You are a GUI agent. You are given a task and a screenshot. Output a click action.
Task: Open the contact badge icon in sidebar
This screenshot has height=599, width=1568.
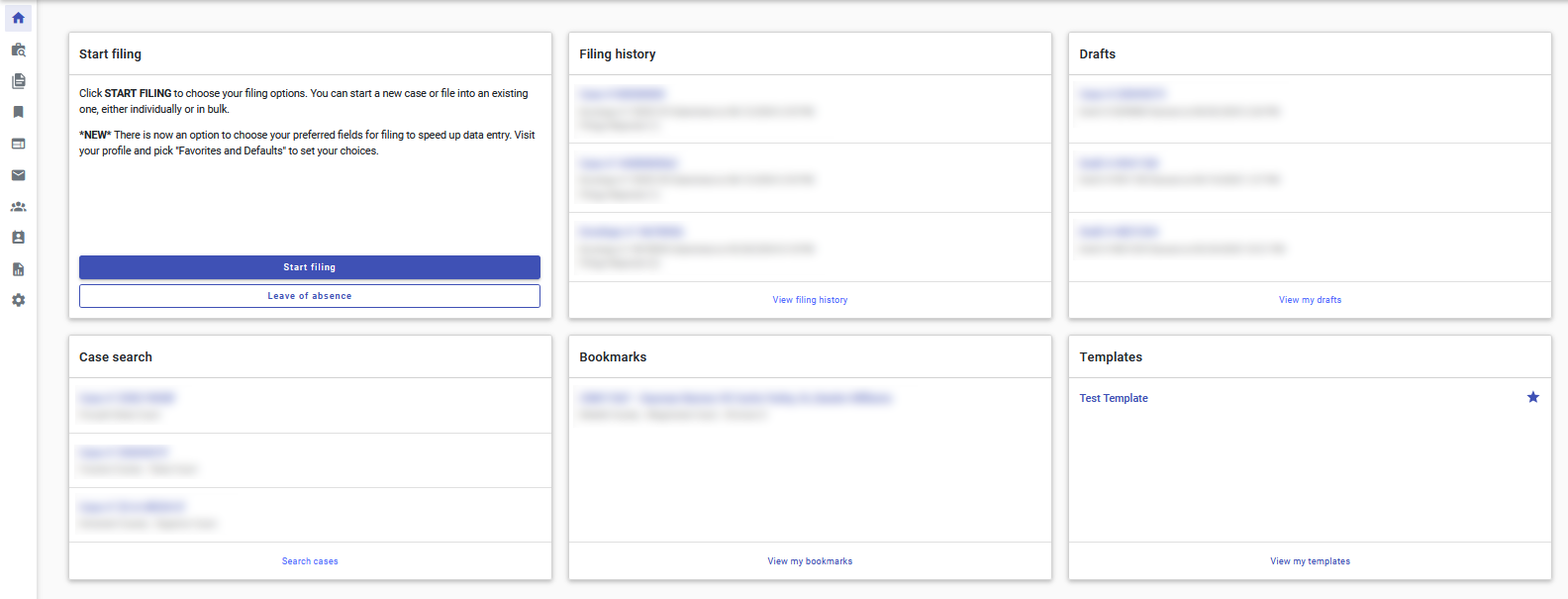click(x=18, y=238)
